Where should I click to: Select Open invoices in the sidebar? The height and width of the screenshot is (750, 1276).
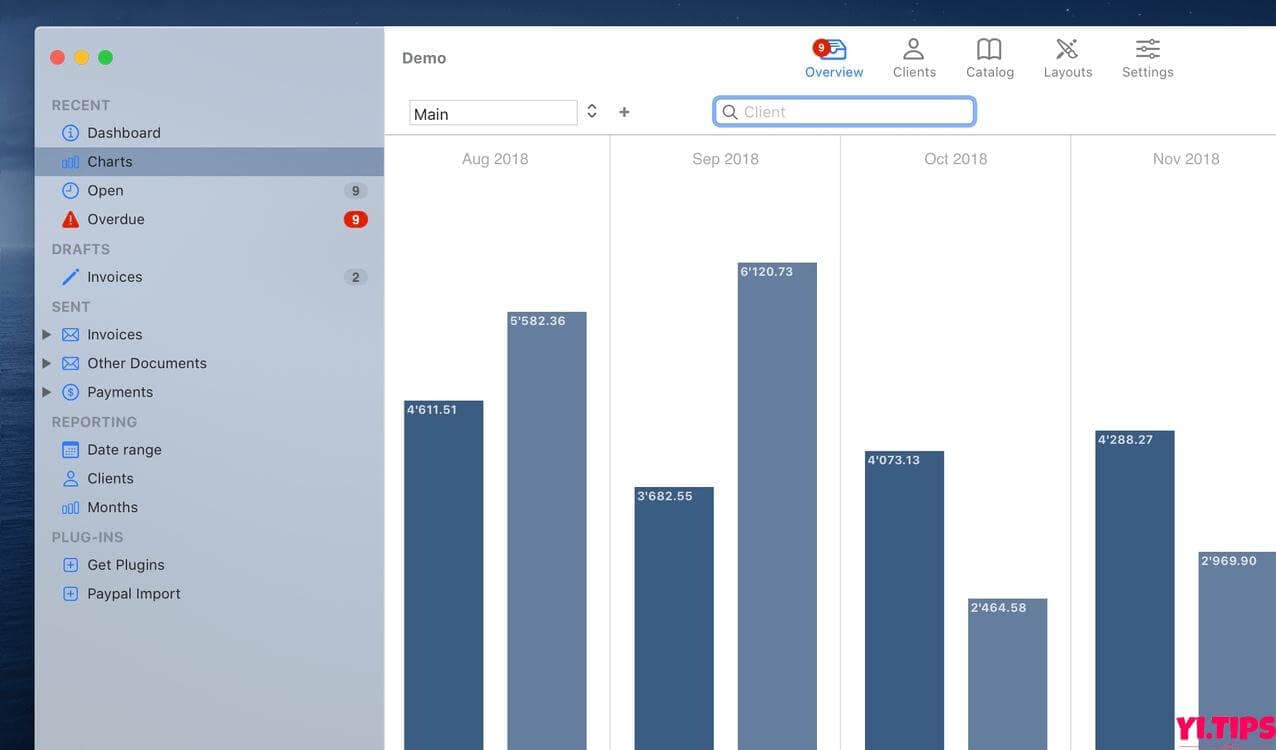click(105, 191)
